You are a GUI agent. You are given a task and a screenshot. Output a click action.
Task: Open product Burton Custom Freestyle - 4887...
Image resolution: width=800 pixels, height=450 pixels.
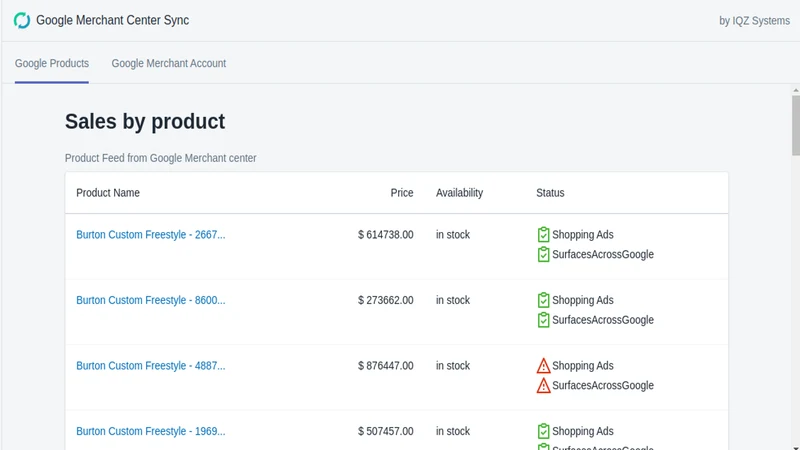pos(151,366)
